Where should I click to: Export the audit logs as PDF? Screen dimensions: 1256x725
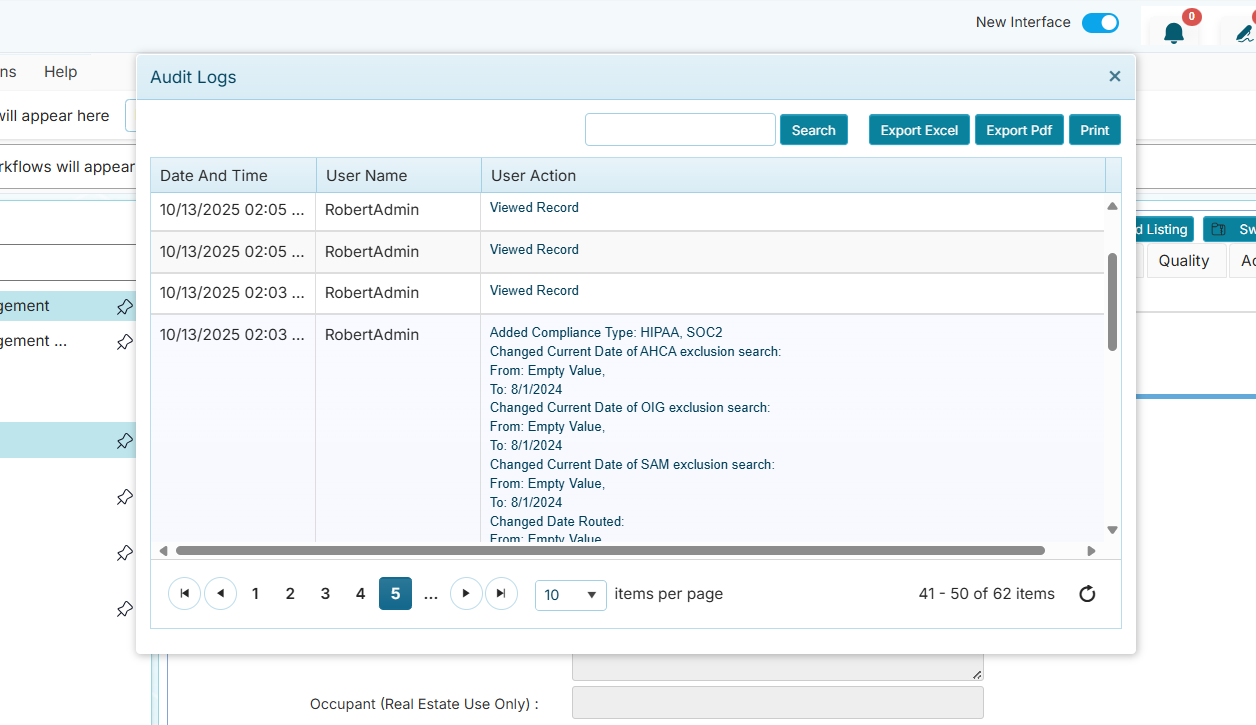pos(1019,129)
